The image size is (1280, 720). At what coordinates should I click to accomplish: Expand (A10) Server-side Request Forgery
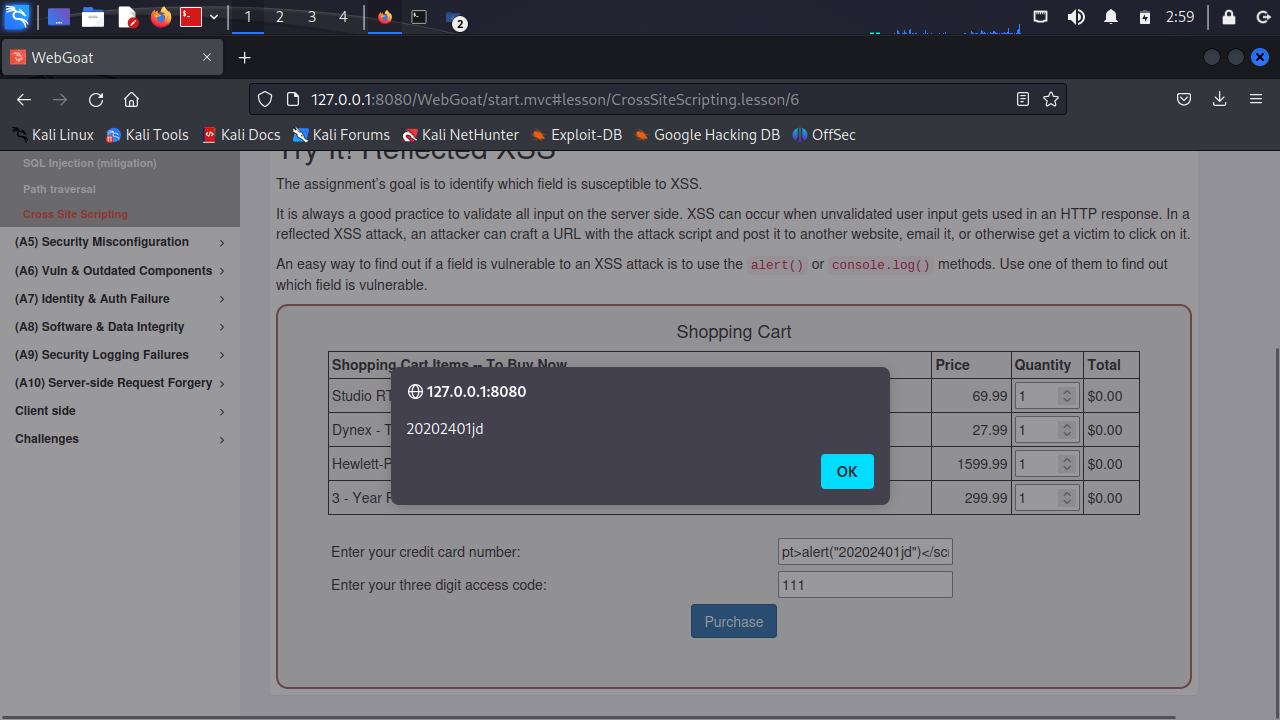120,383
